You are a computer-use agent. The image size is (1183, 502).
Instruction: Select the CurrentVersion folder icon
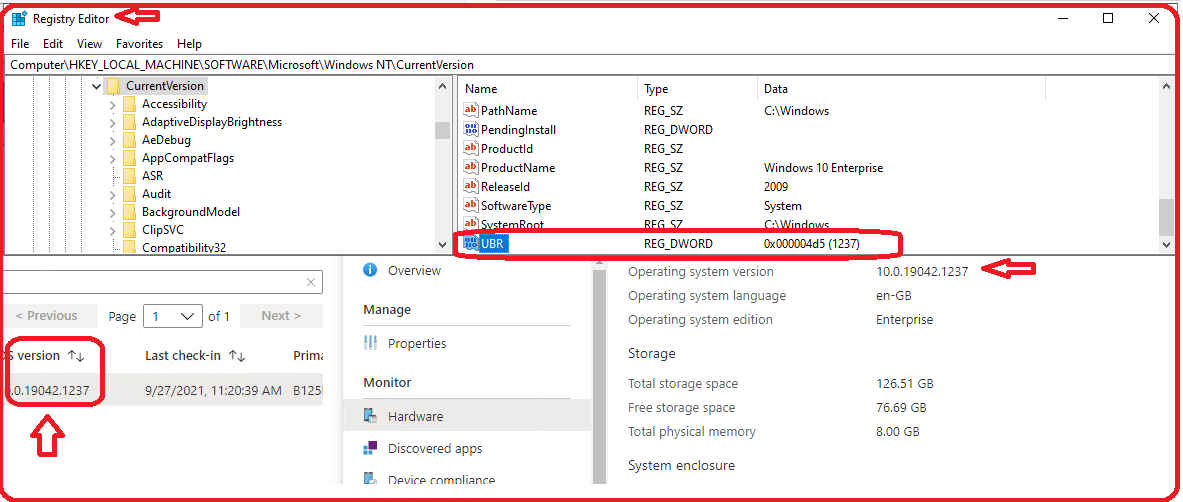point(113,85)
